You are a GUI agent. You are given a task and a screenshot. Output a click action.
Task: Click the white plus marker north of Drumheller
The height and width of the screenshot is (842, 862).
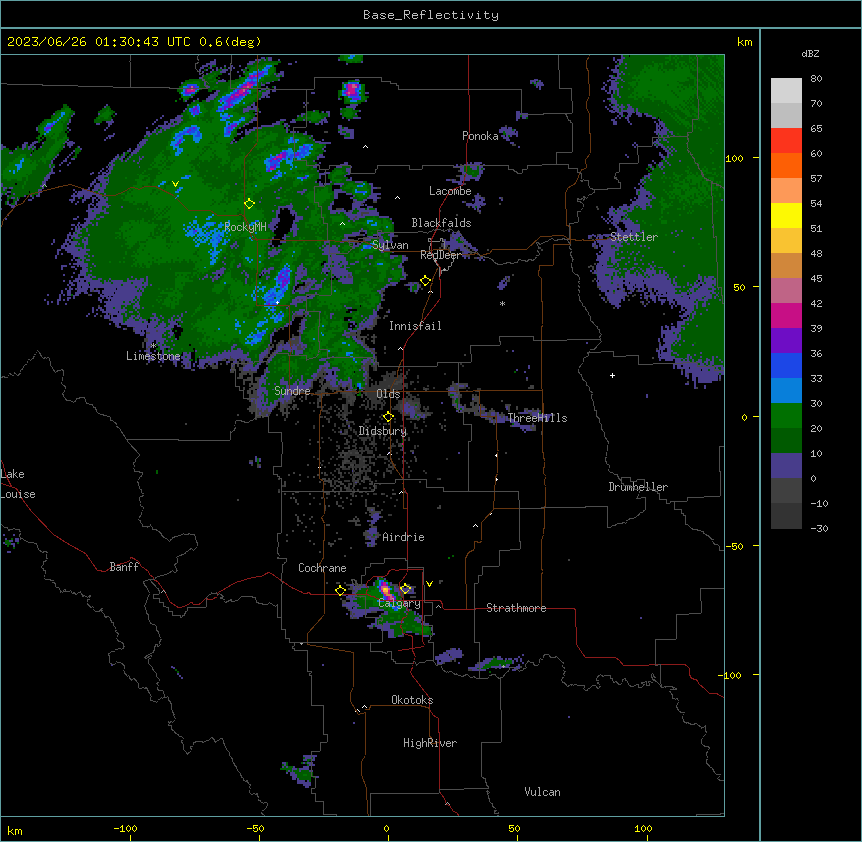(x=612, y=375)
